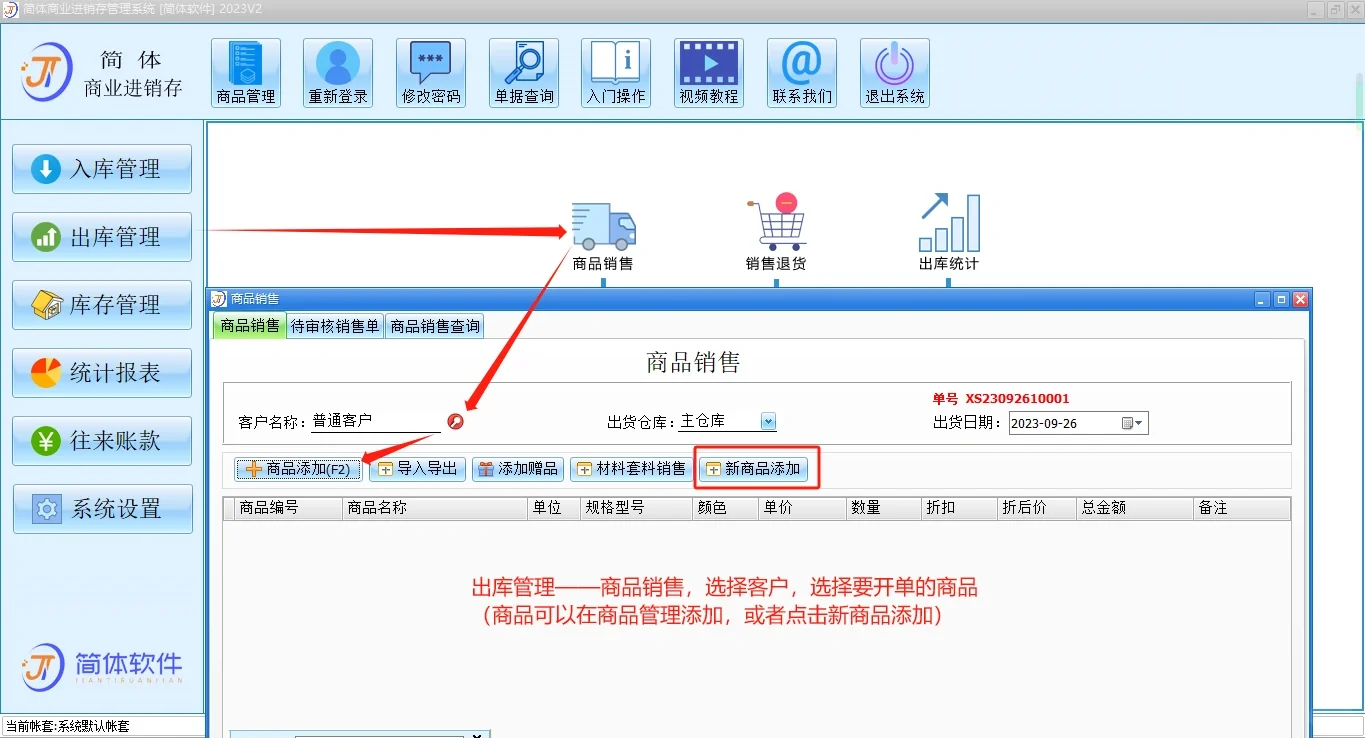Click the 重新登录 icon to relogin
1365x738 pixels.
[337, 71]
